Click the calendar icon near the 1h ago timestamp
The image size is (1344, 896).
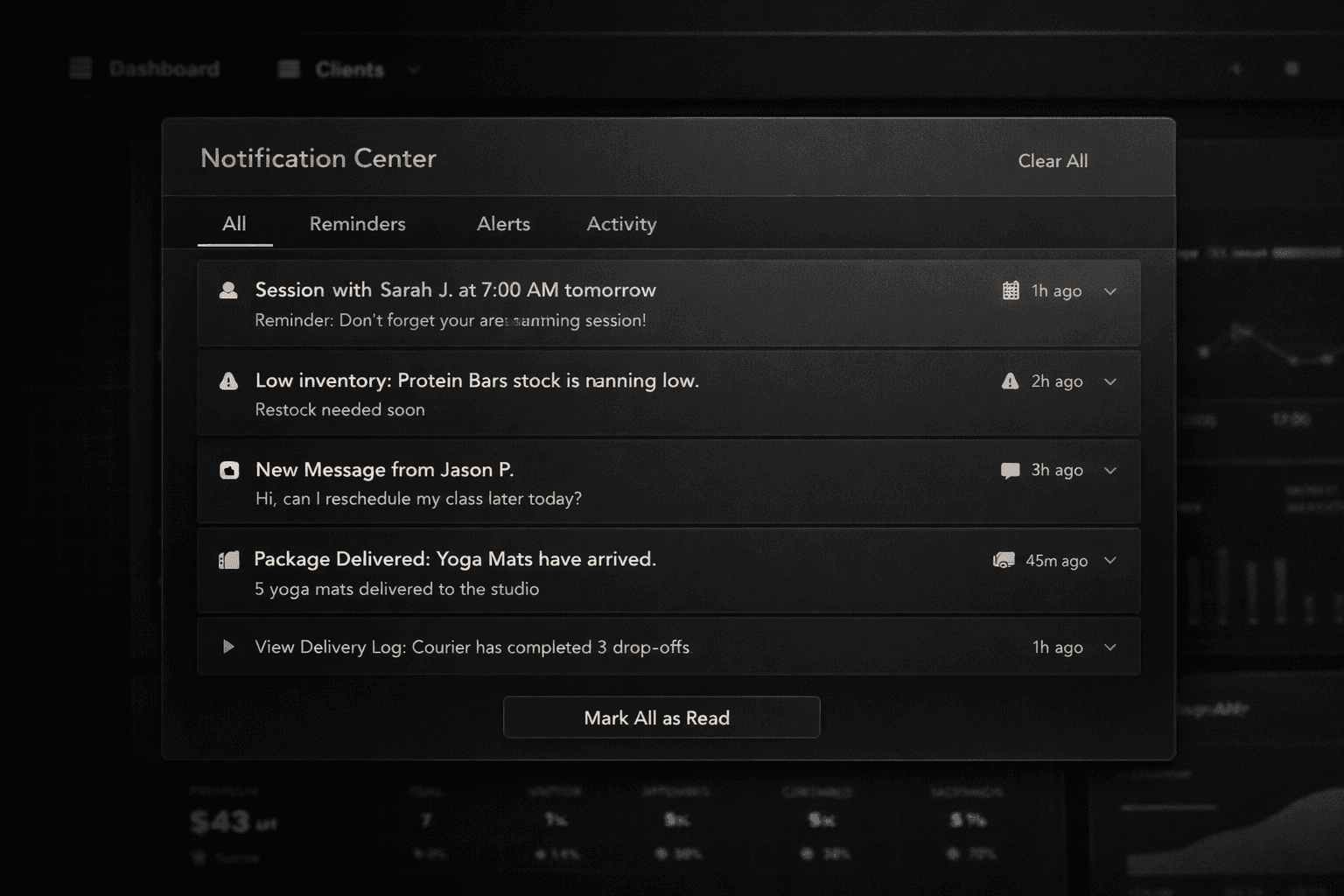pyautogui.click(x=1011, y=290)
